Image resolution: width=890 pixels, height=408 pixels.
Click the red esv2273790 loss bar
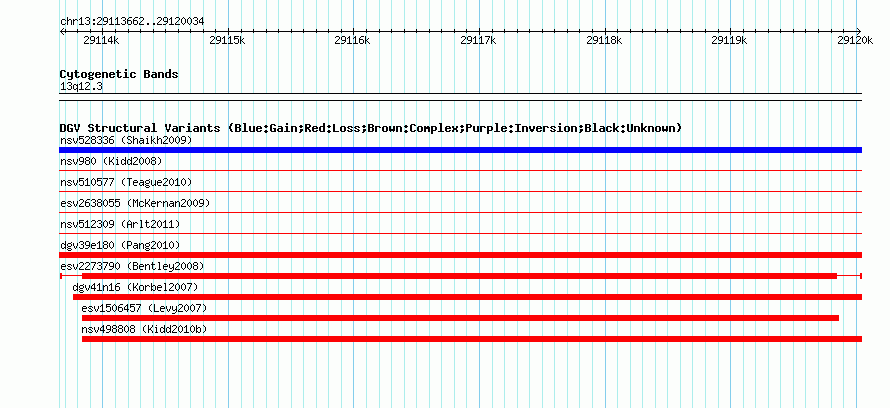pos(459,276)
